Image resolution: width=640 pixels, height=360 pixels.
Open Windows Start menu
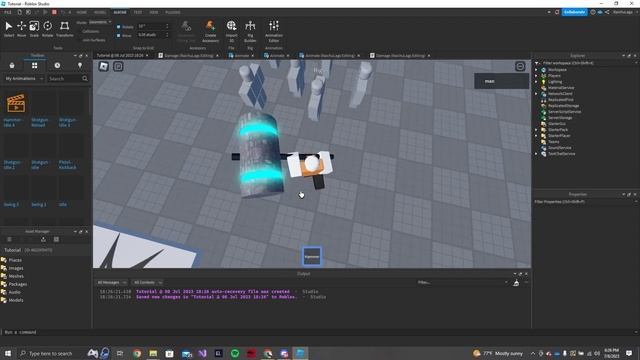point(8,353)
